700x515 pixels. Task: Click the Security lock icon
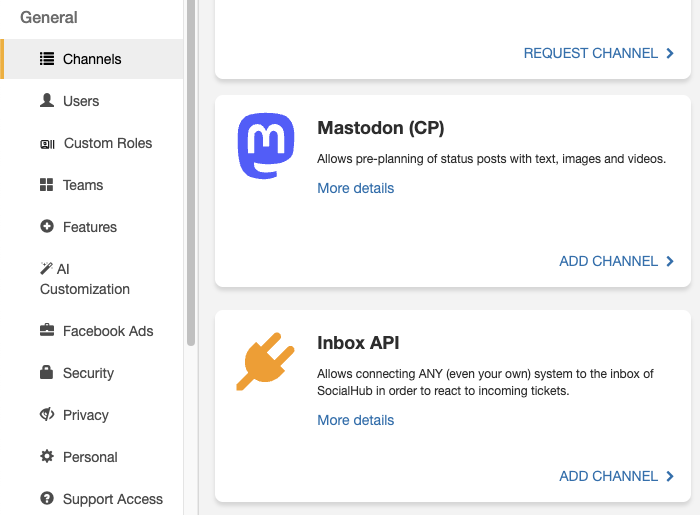(46, 372)
